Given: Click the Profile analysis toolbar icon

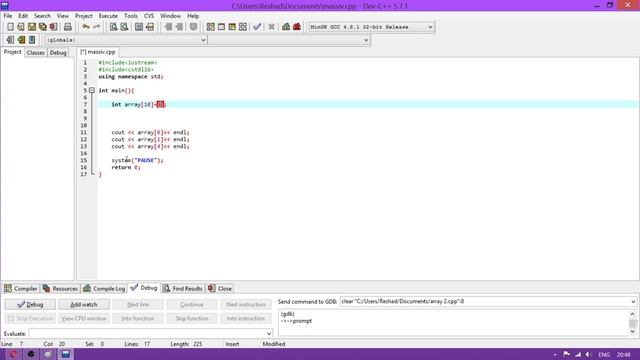Looking at the screenshot, I should coord(286,27).
